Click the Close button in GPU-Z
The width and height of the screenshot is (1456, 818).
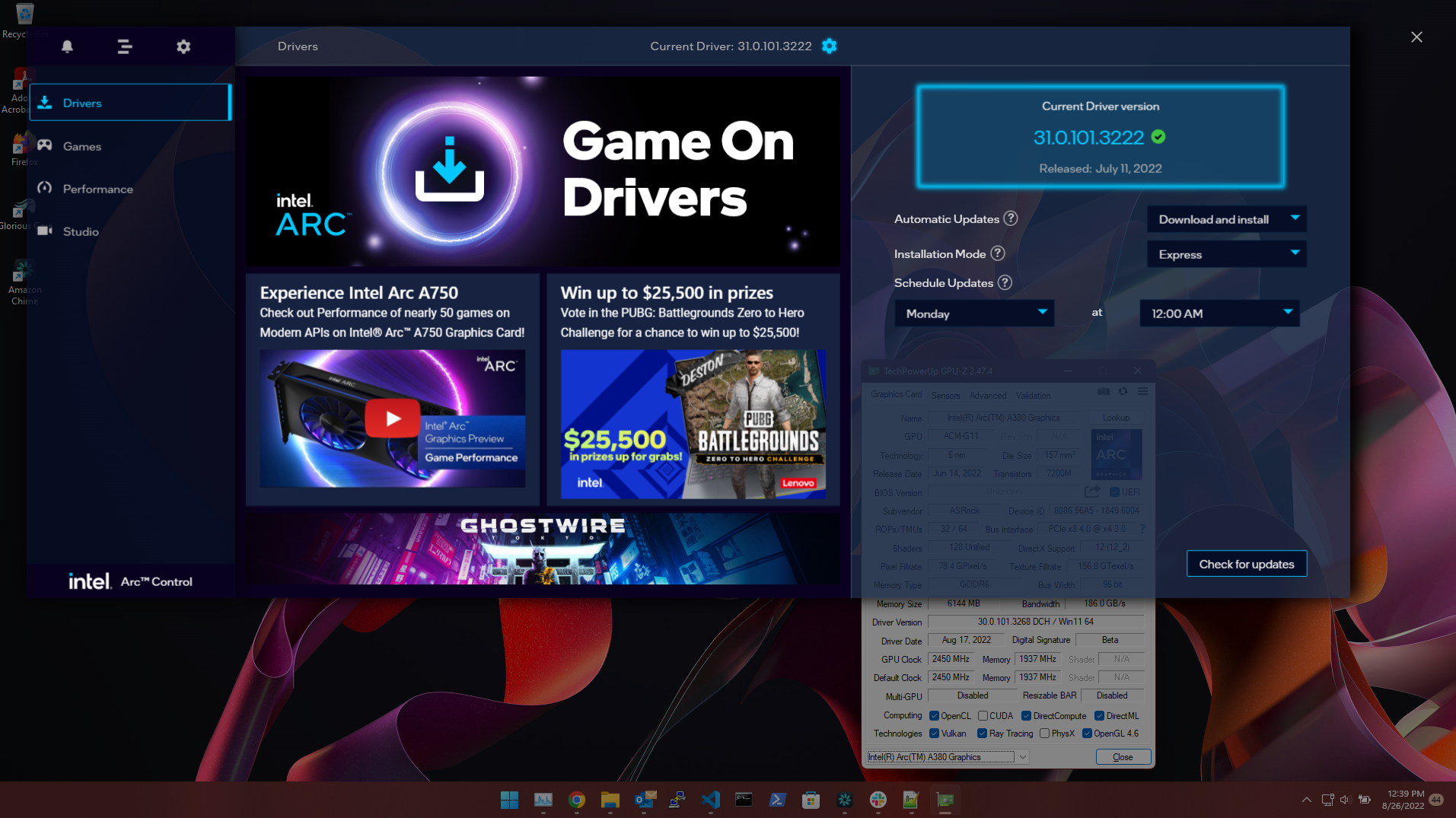coord(1123,757)
